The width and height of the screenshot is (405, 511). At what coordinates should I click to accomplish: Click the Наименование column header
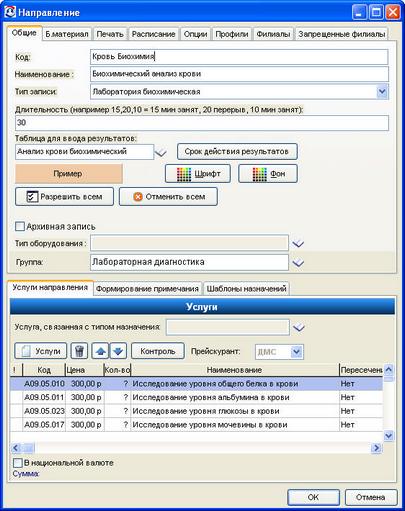tap(235, 370)
